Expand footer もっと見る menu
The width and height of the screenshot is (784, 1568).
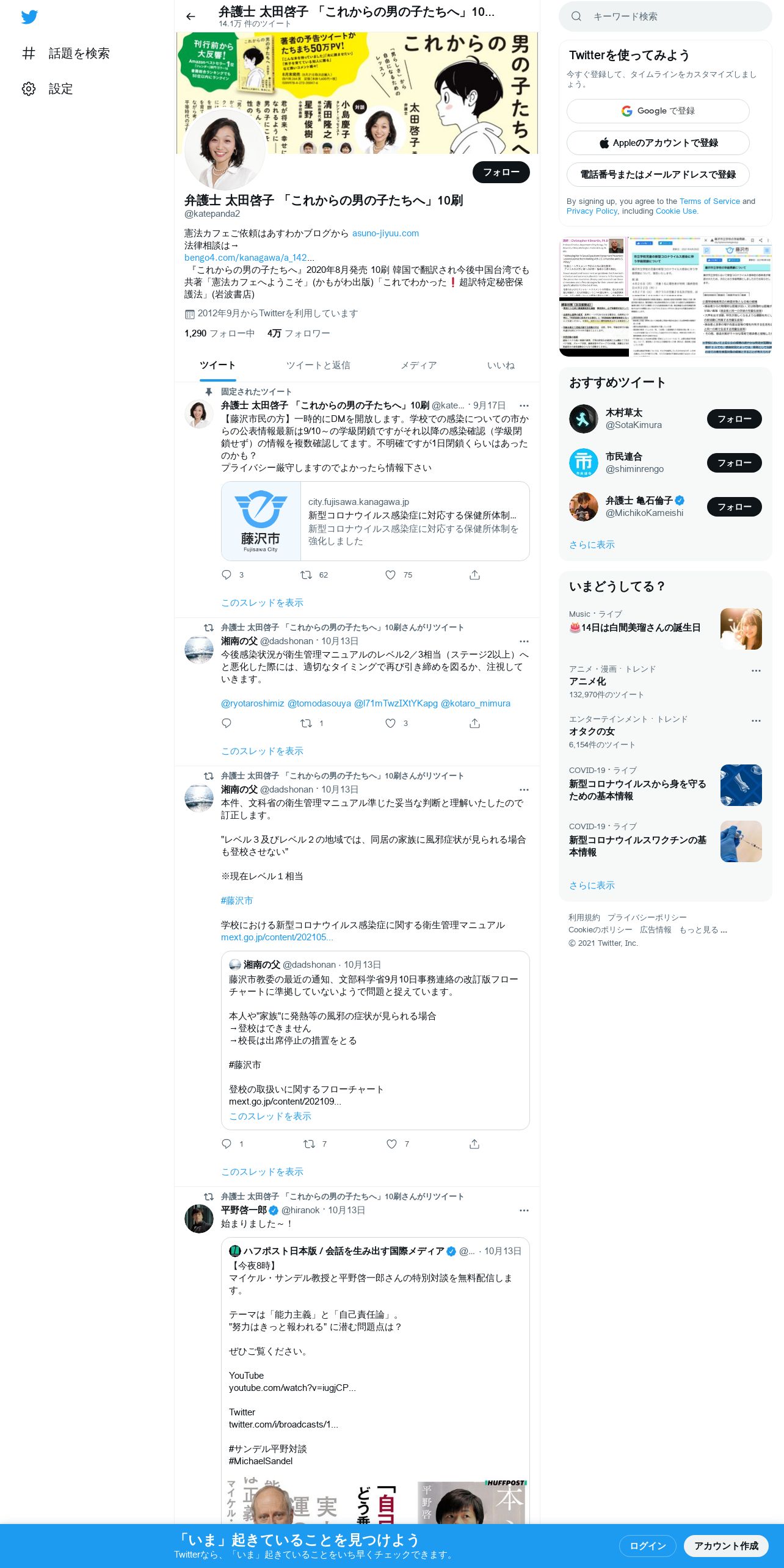click(x=703, y=930)
